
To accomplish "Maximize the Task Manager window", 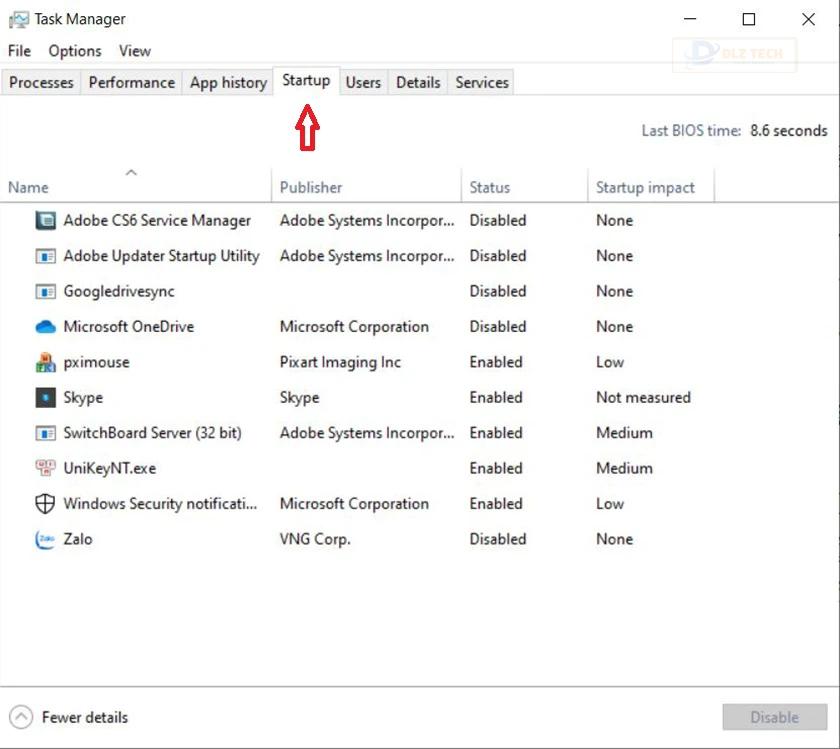I will point(749,19).
